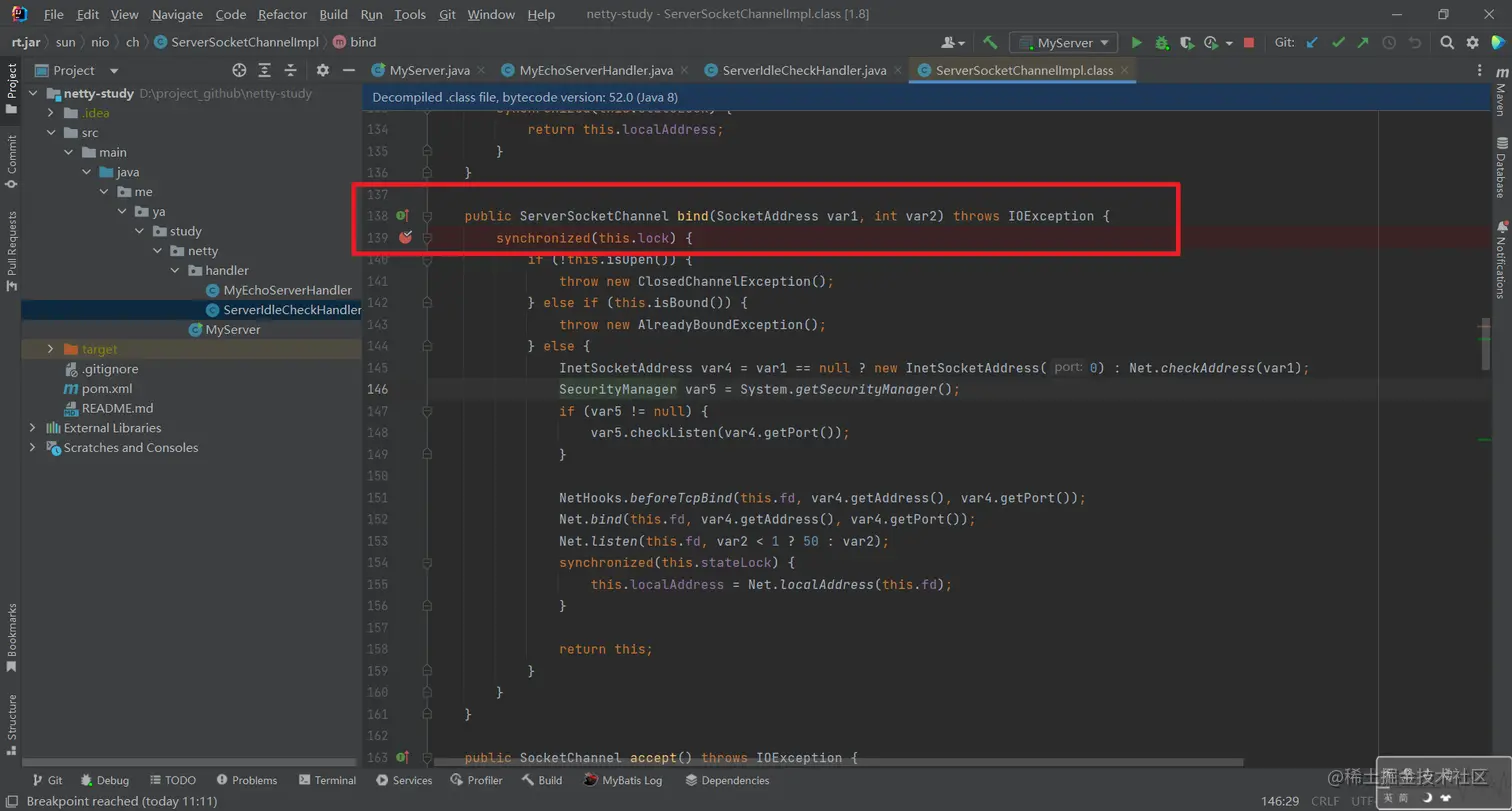Push commits via Git green arrow

pyautogui.click(x=1363, y=43)
